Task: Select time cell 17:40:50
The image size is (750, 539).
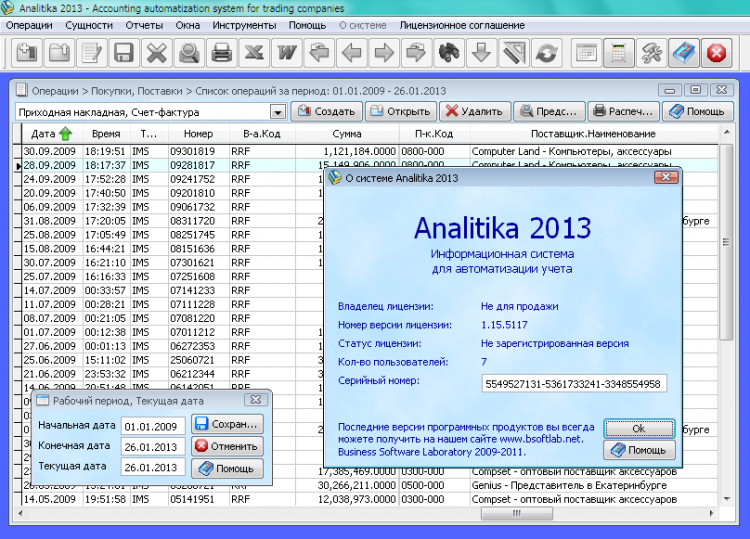Action: pos(106,193)
